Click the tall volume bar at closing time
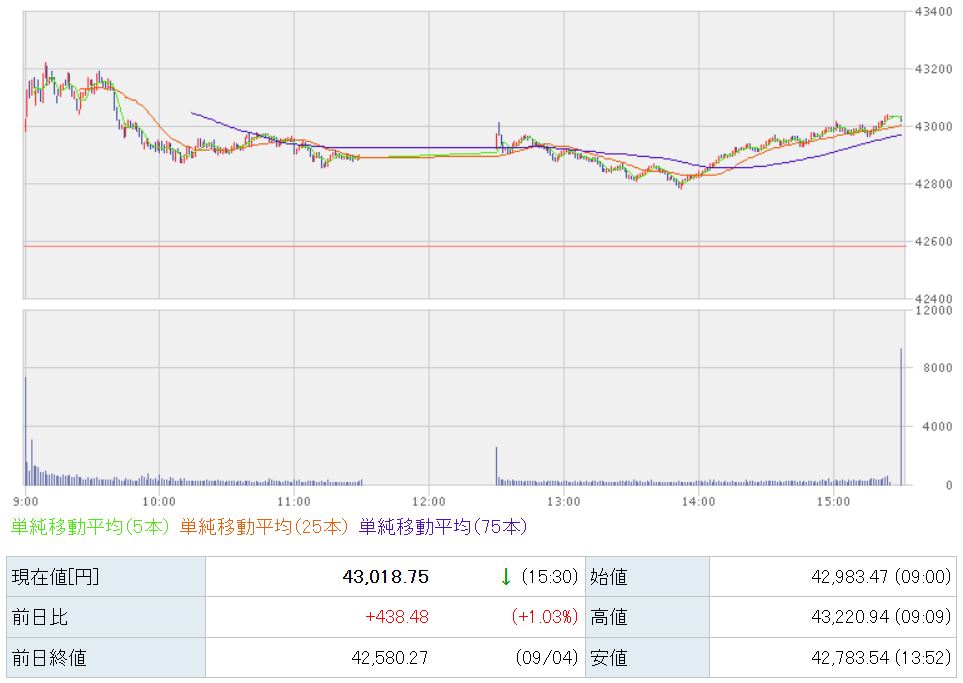The height and width of the screenshot is (683, 963). [x=901, y=417]
